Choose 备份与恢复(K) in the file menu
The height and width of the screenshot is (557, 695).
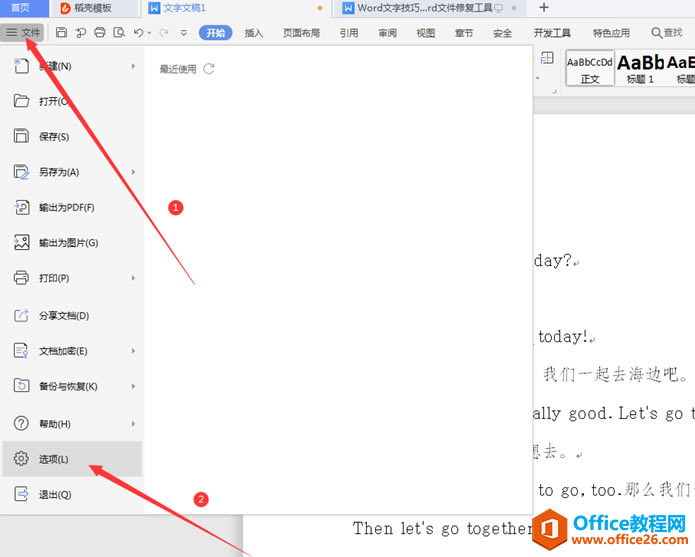72,386
